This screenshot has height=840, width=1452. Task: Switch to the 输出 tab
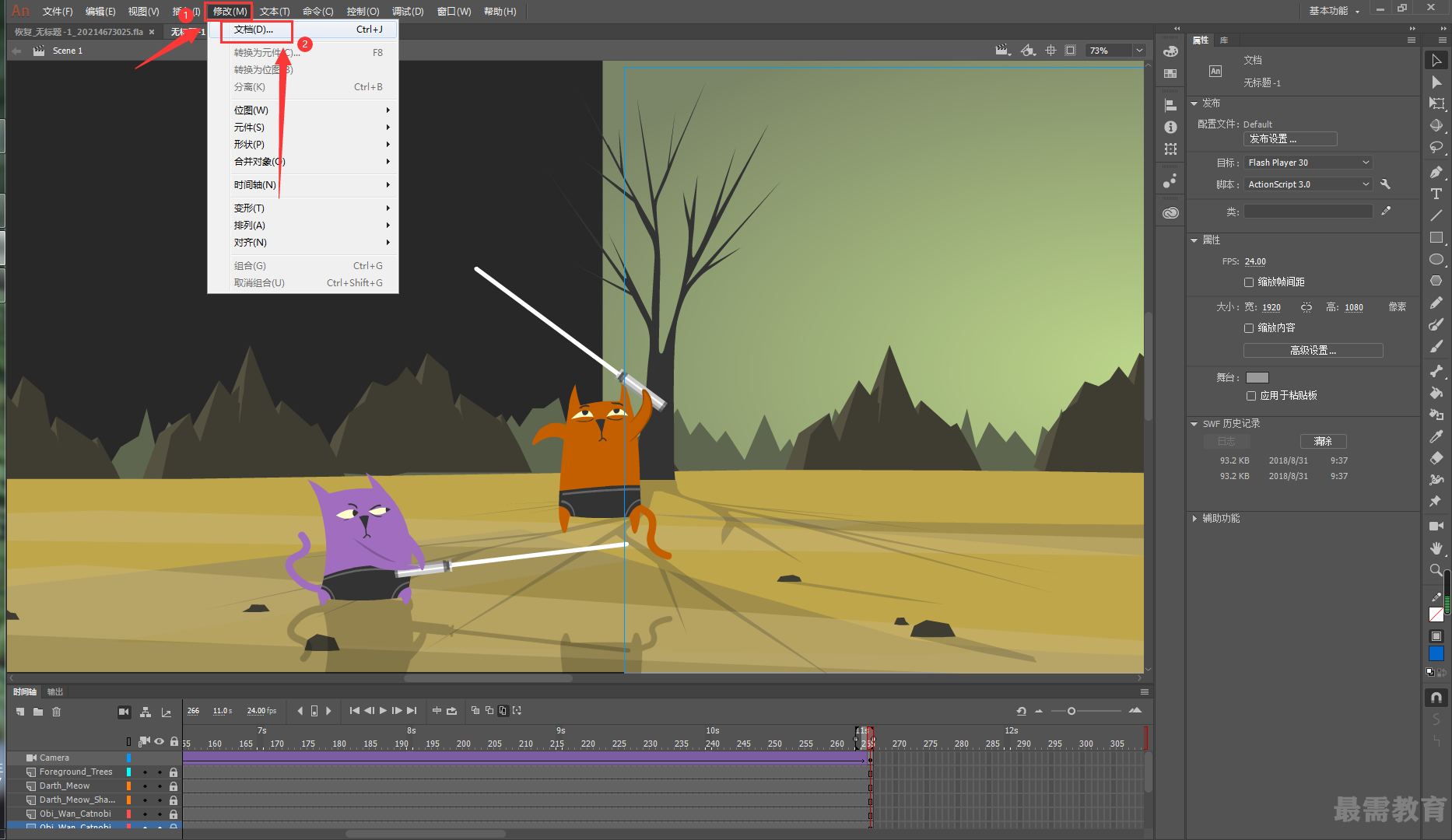[x=54, y=691]
